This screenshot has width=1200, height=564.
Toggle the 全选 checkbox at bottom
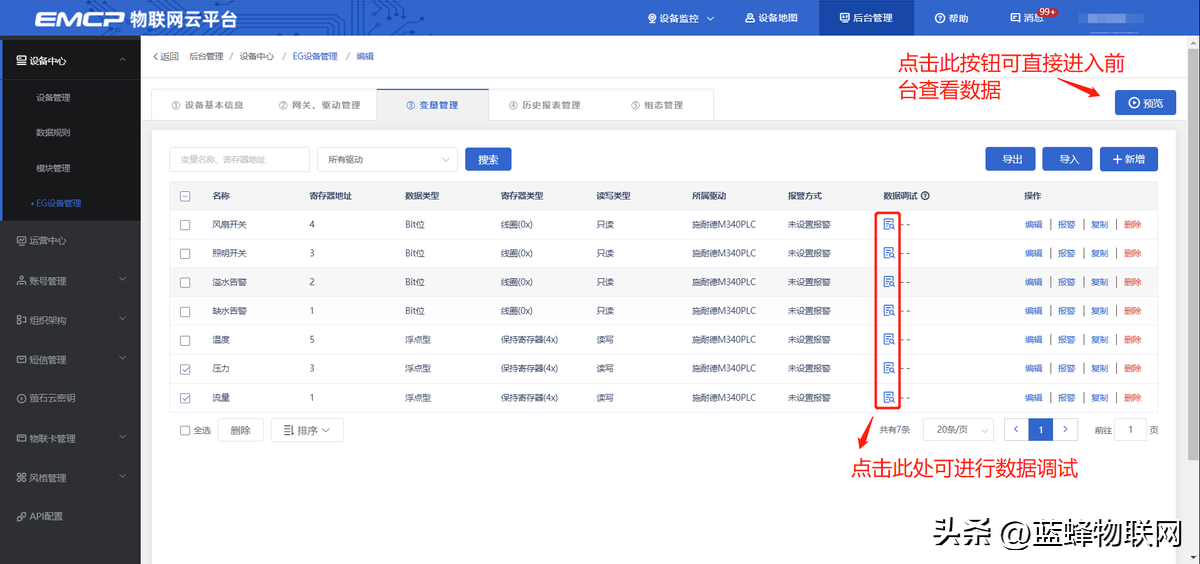coord(185,431)
